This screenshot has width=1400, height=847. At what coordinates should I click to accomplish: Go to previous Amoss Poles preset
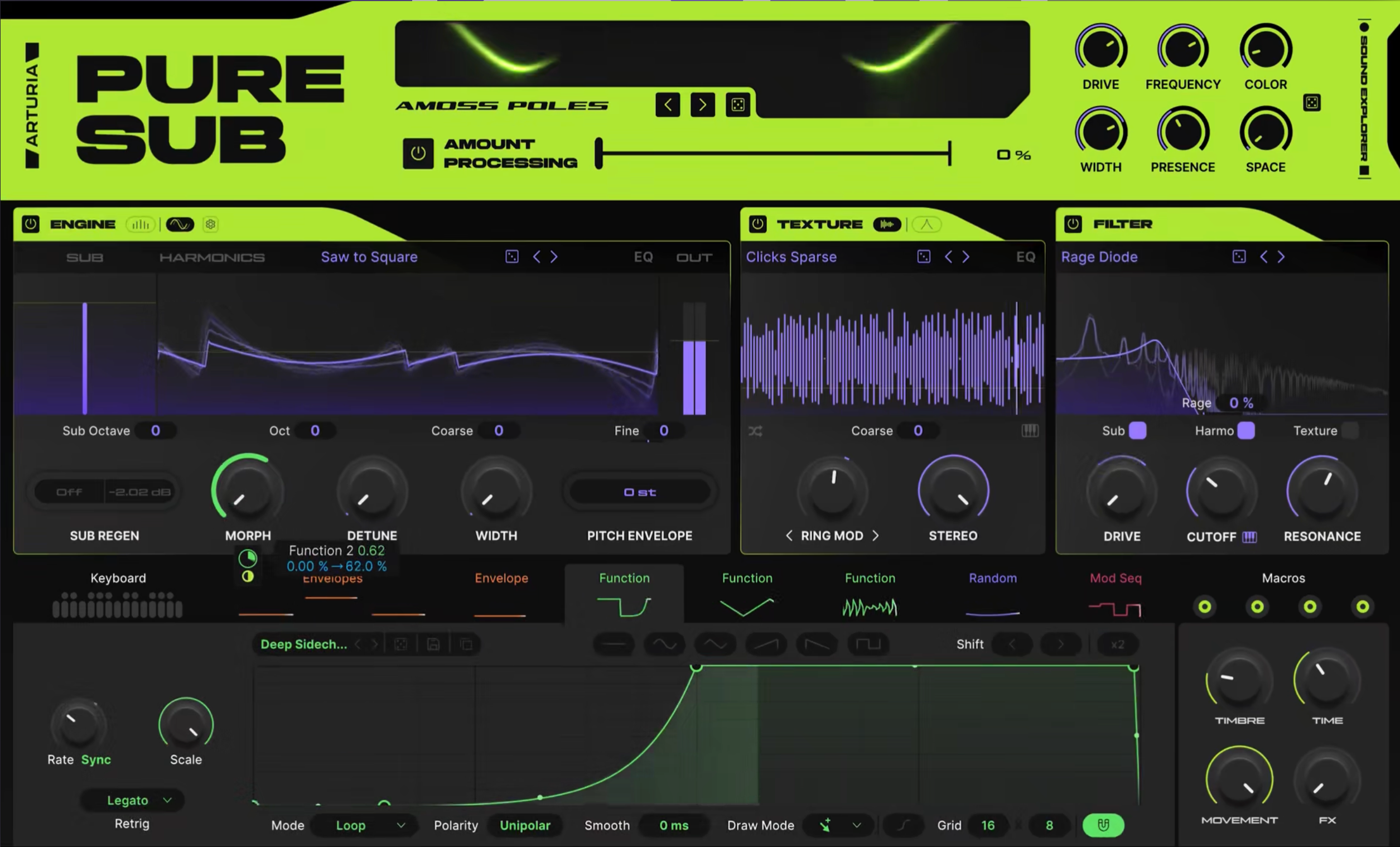668,104
